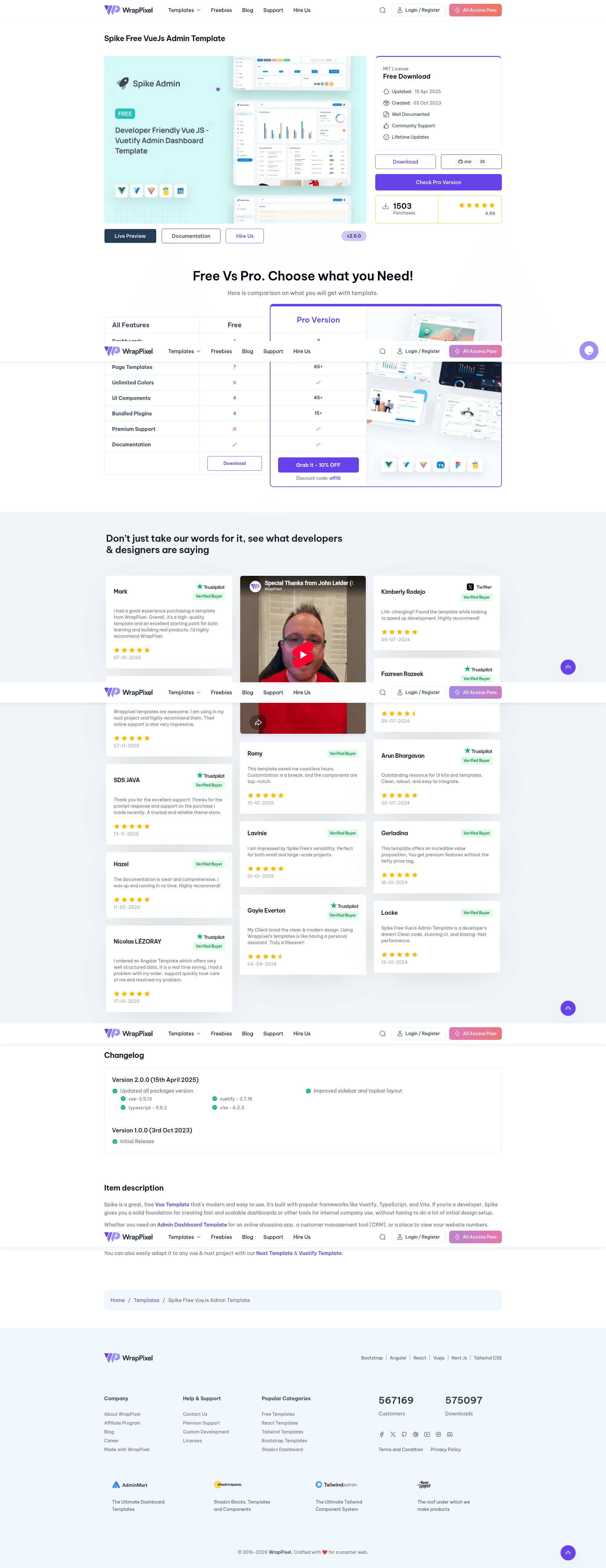606x1568 pixels.
Task: Click the Vite icon under Pro Version
Action: point(423,465)
